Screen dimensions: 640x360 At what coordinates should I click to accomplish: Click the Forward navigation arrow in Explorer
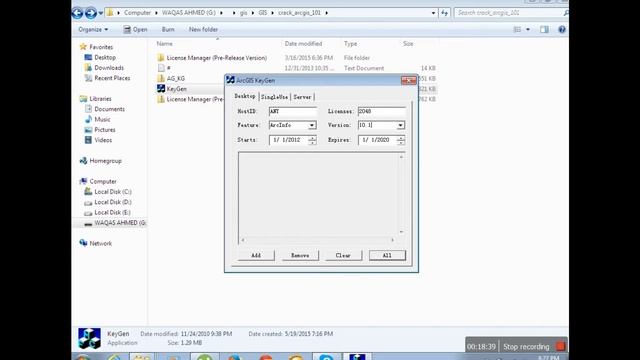coord(91,13)
